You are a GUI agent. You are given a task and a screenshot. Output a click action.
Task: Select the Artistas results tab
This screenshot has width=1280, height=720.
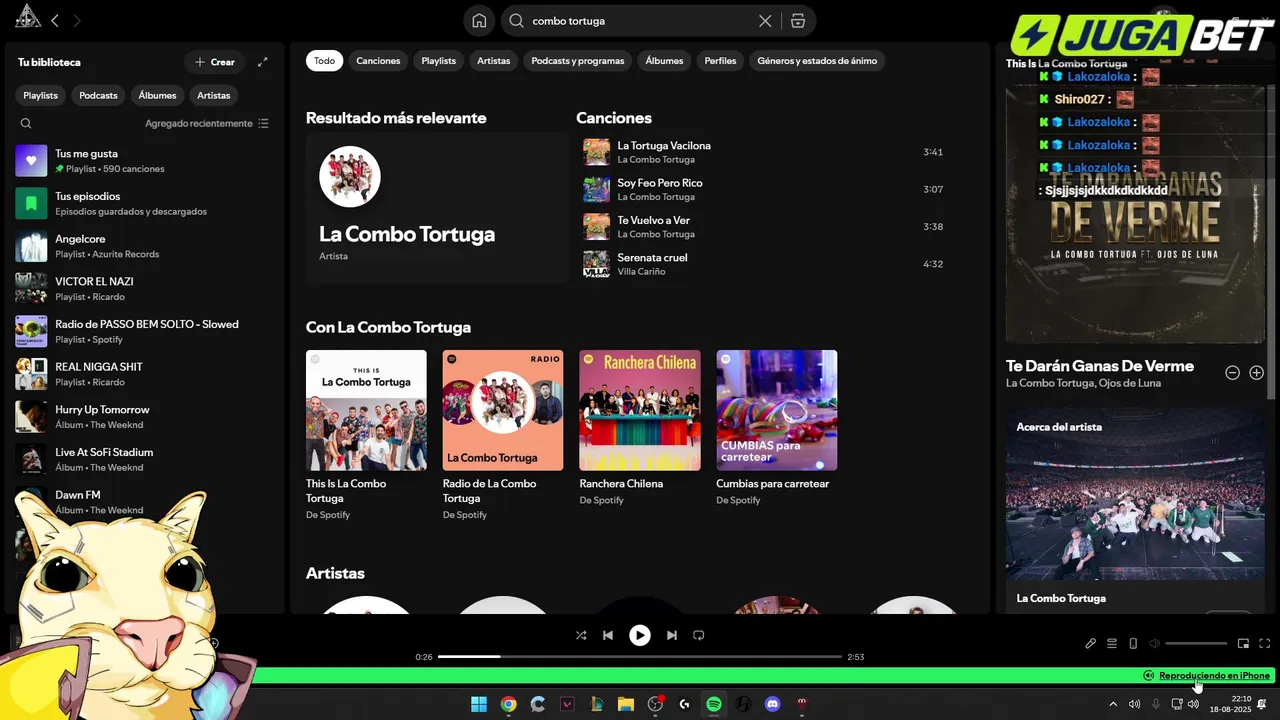click(x=494, y=61)
